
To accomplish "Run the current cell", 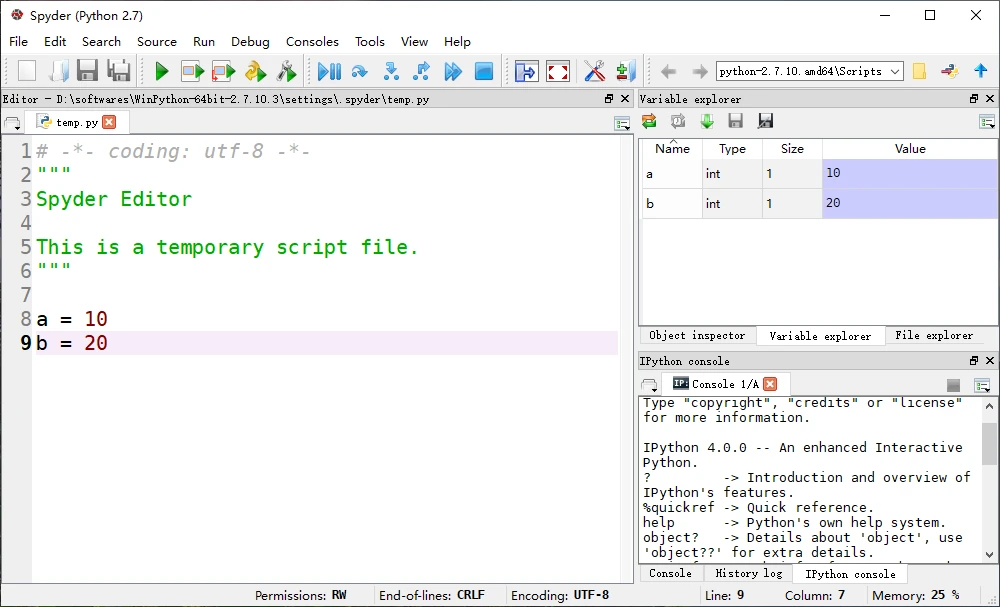I will [x=192, y=71].
